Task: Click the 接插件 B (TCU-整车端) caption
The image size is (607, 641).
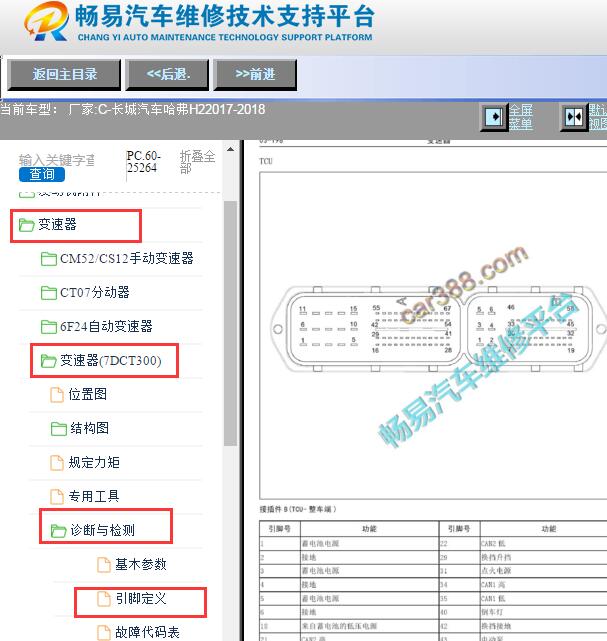Action: pos(298,509)
